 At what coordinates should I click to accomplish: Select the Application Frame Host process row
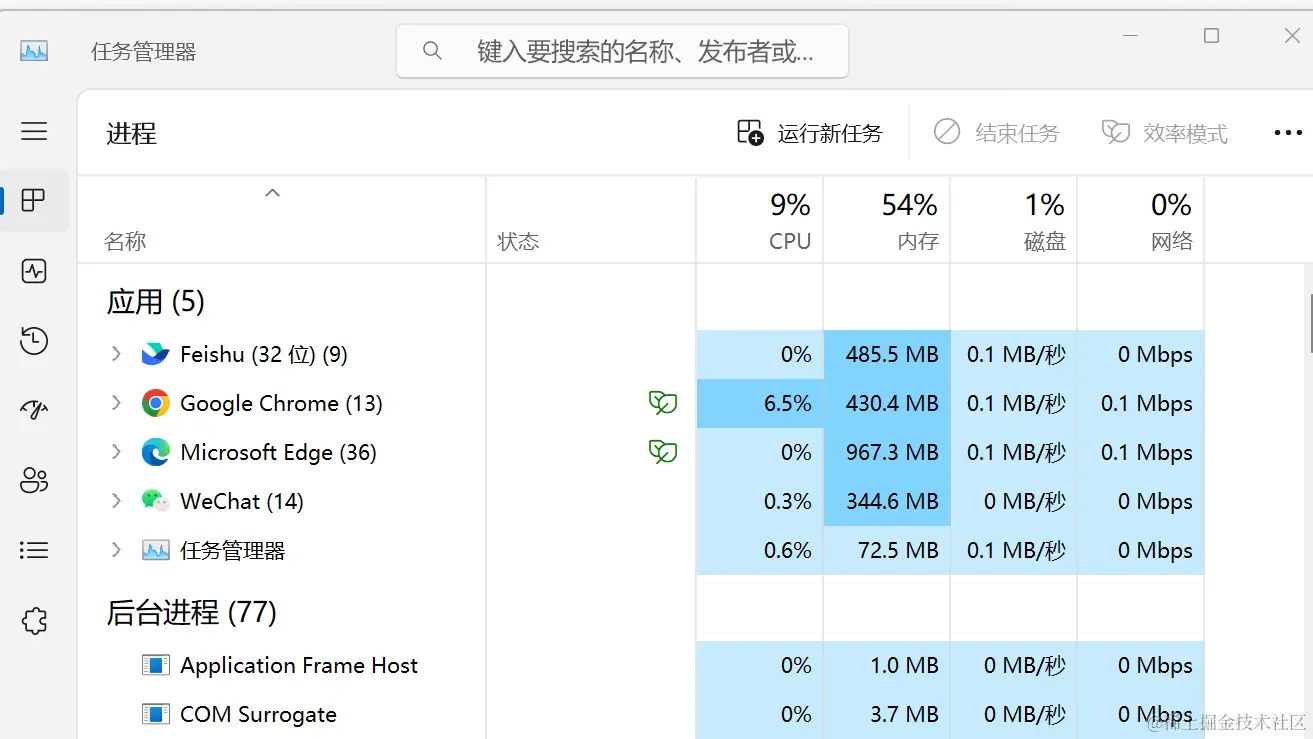tap(299, 665)
